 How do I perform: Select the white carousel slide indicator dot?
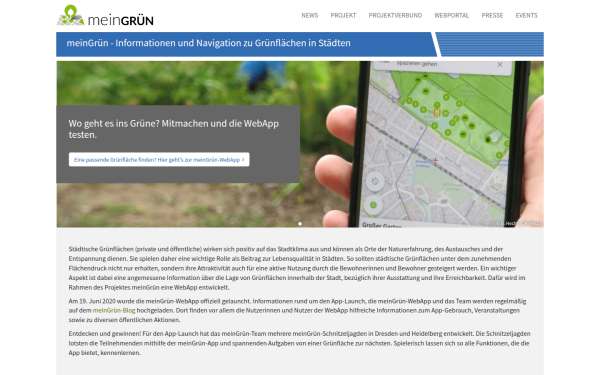(x=300, y=223)
